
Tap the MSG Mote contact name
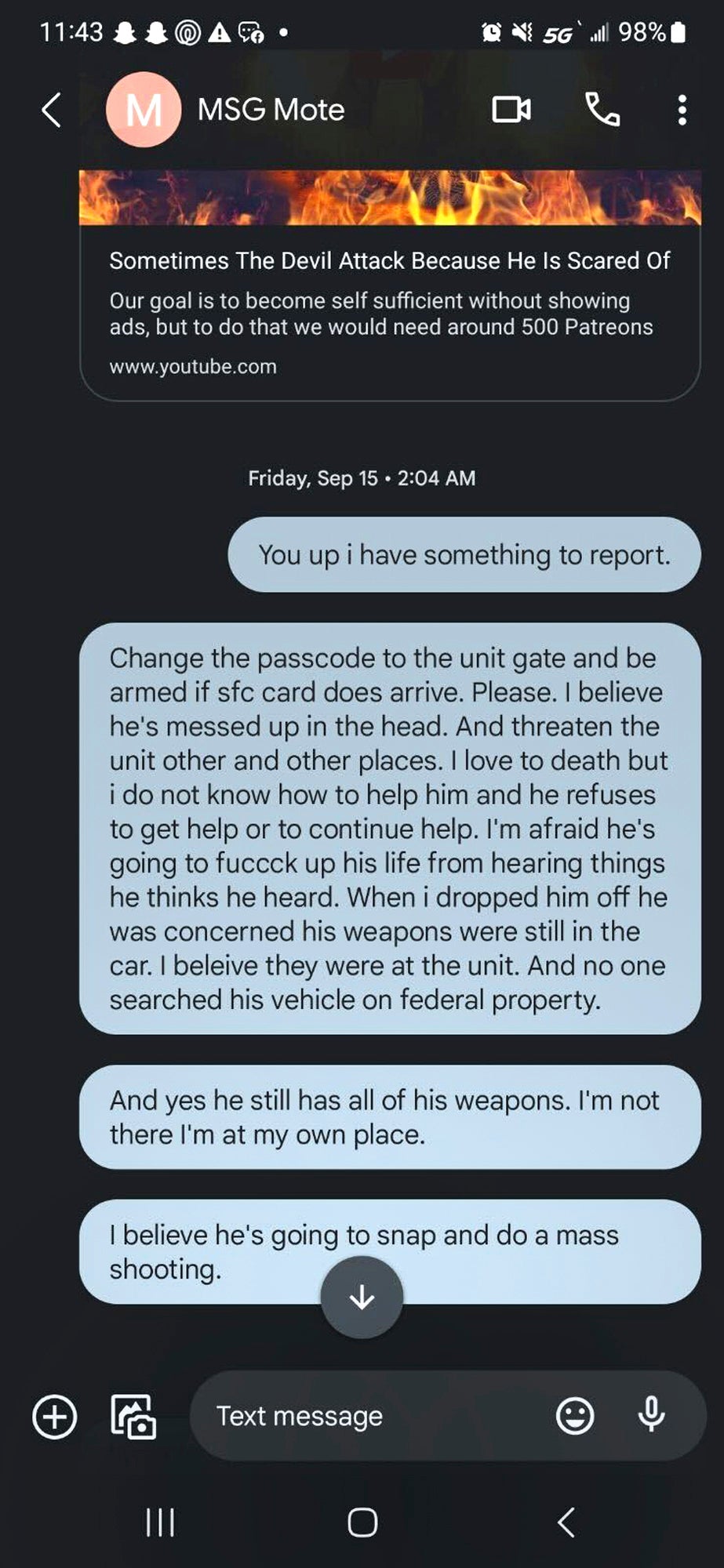click(271, 110)
